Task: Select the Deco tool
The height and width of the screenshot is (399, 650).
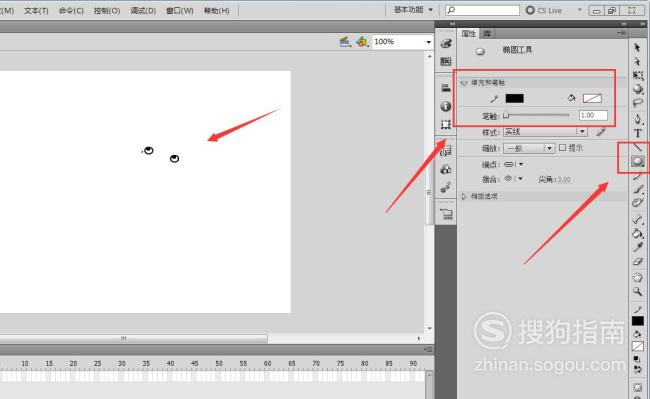Action: 638,203
